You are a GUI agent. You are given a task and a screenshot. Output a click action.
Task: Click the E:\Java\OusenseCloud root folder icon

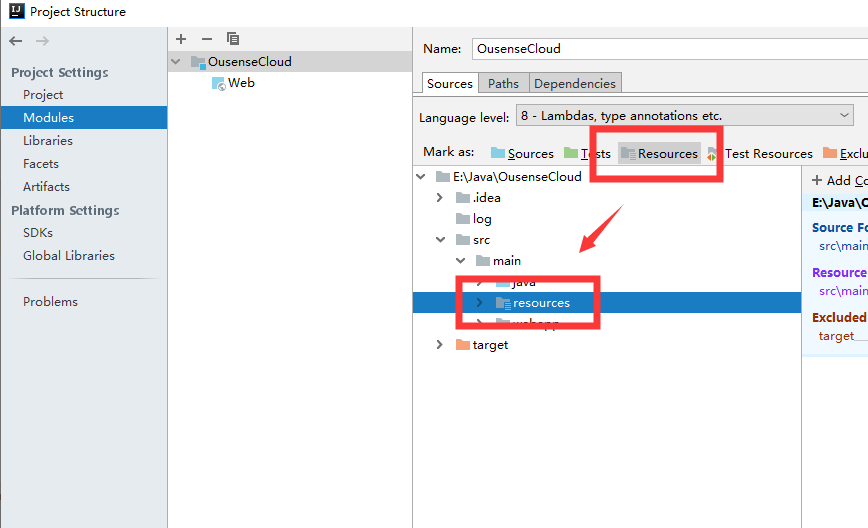pyautogui.click(x=443, y=177)
